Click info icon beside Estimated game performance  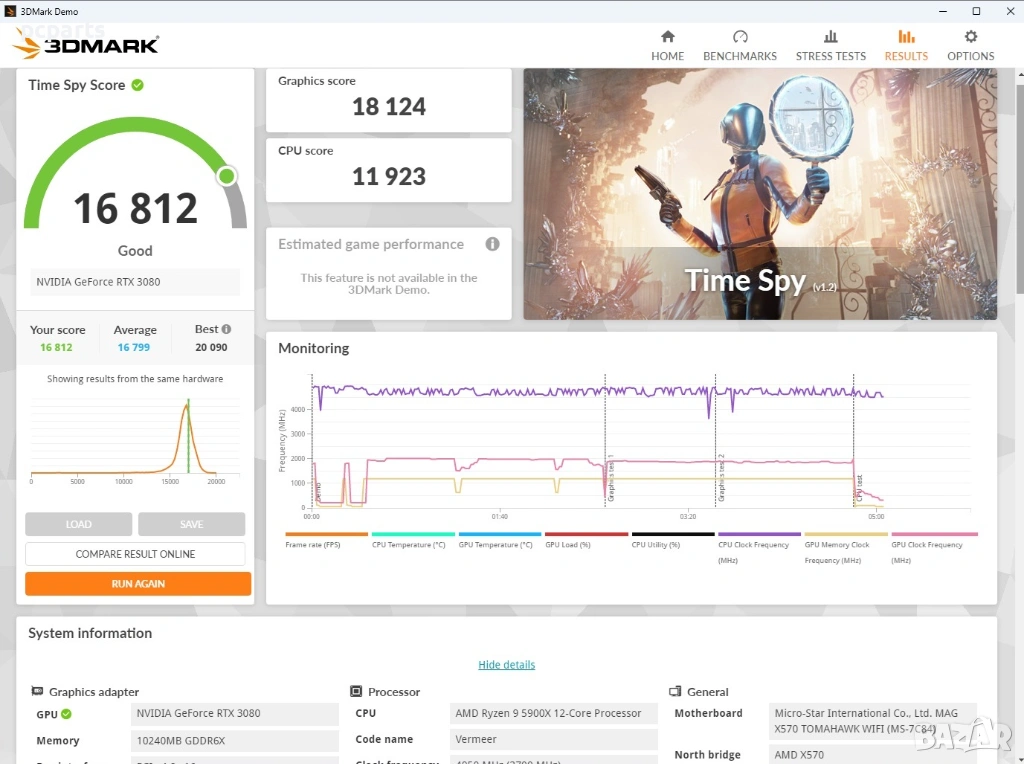pyautogui.click(x=492, y=244)
